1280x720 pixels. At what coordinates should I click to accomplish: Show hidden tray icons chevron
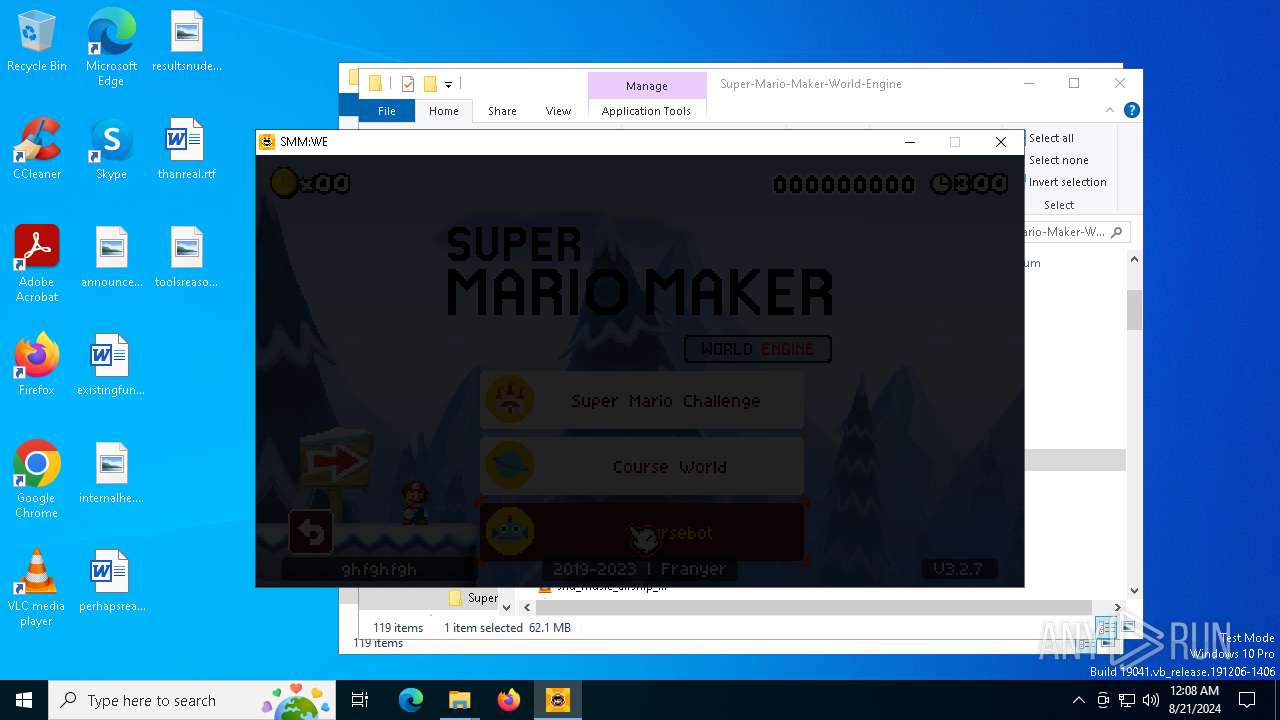1078,700
